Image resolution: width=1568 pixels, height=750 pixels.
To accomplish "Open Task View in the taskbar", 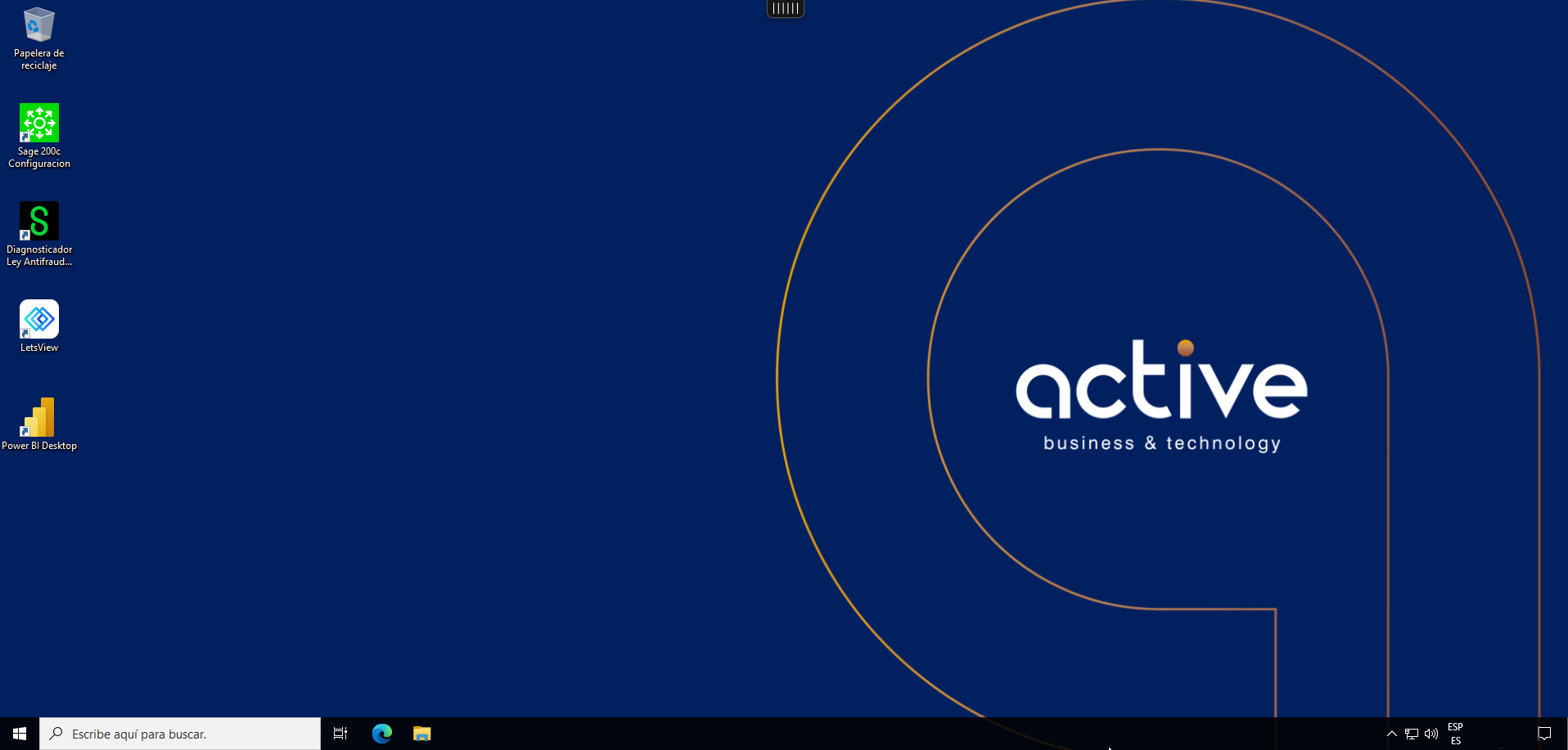I will pos(340,734).
